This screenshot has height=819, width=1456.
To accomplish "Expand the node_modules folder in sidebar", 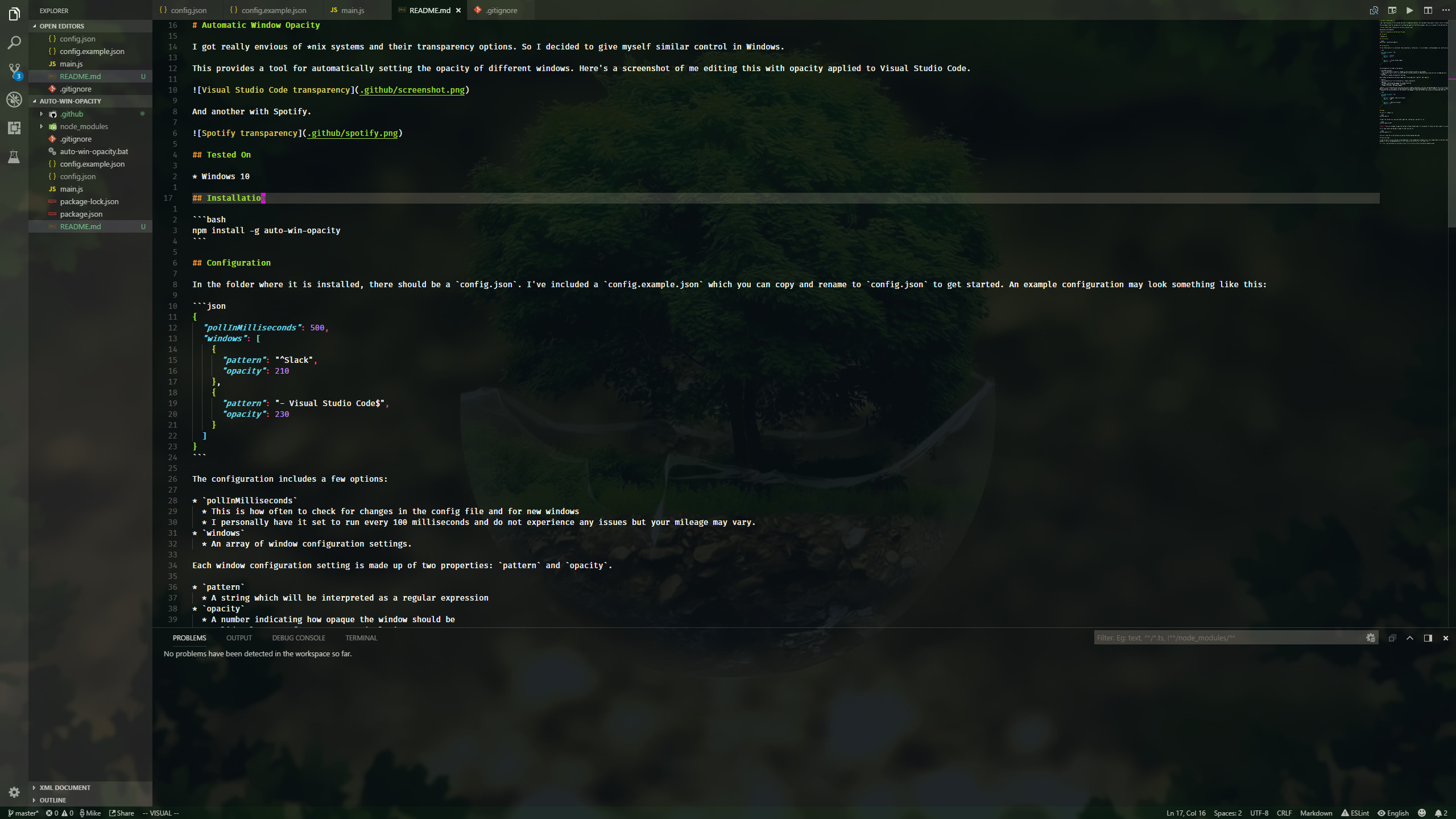I will (x=41, y=126).
